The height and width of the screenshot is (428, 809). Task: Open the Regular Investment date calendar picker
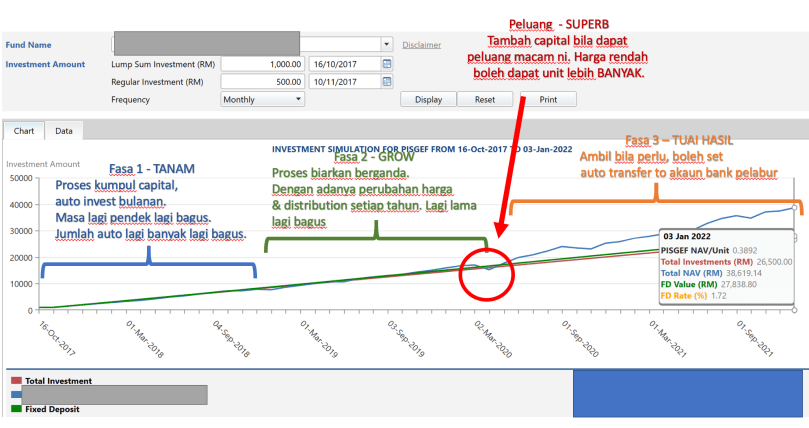pos(388,81)
